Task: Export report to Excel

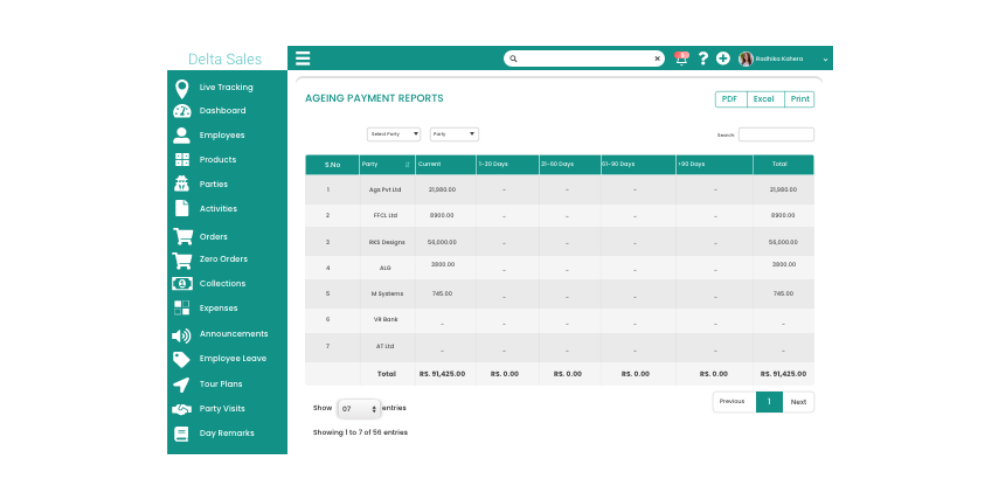Action: coord(765,99)
